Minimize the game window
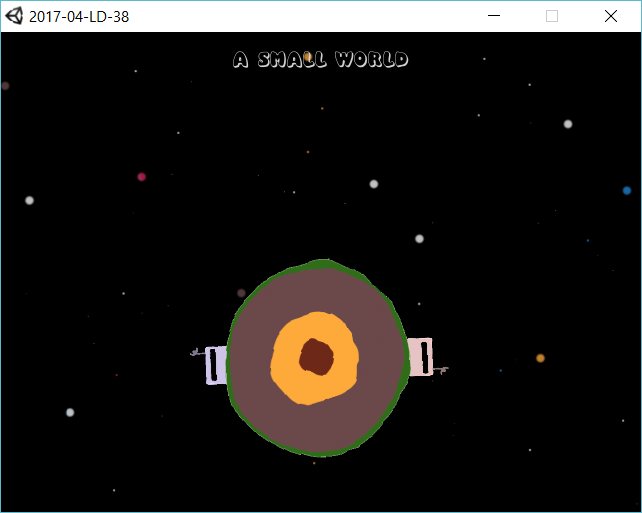This screenshot has width=642, height=513. tap(494, 16)
